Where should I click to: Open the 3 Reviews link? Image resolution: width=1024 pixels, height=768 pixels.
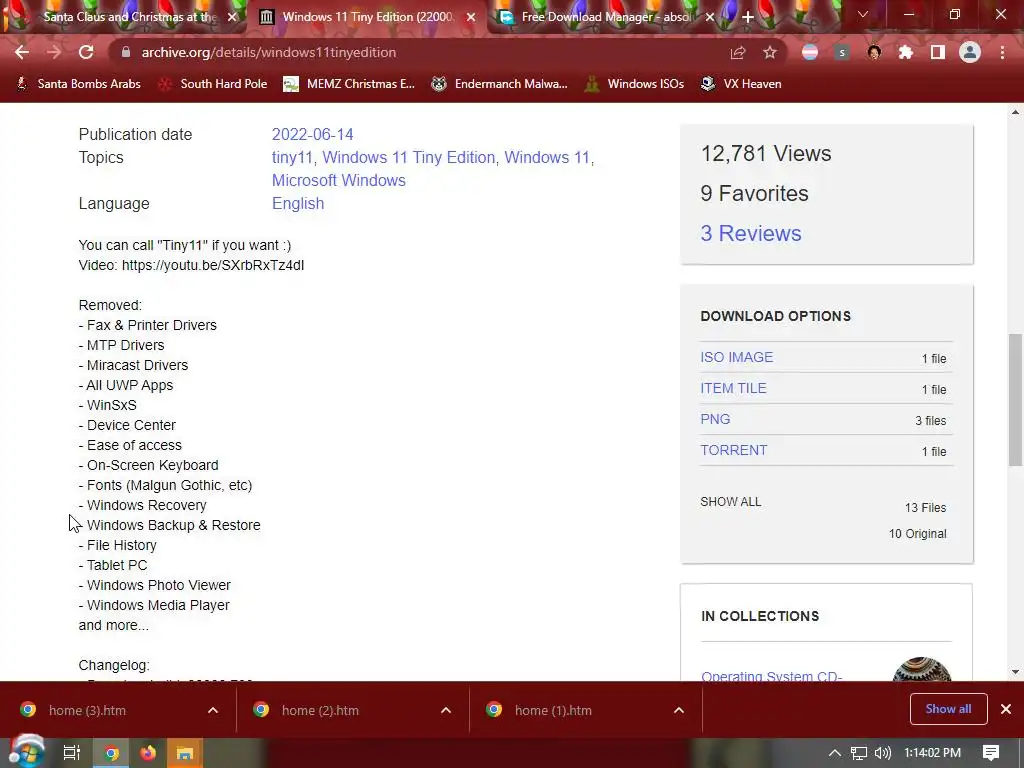750,234
